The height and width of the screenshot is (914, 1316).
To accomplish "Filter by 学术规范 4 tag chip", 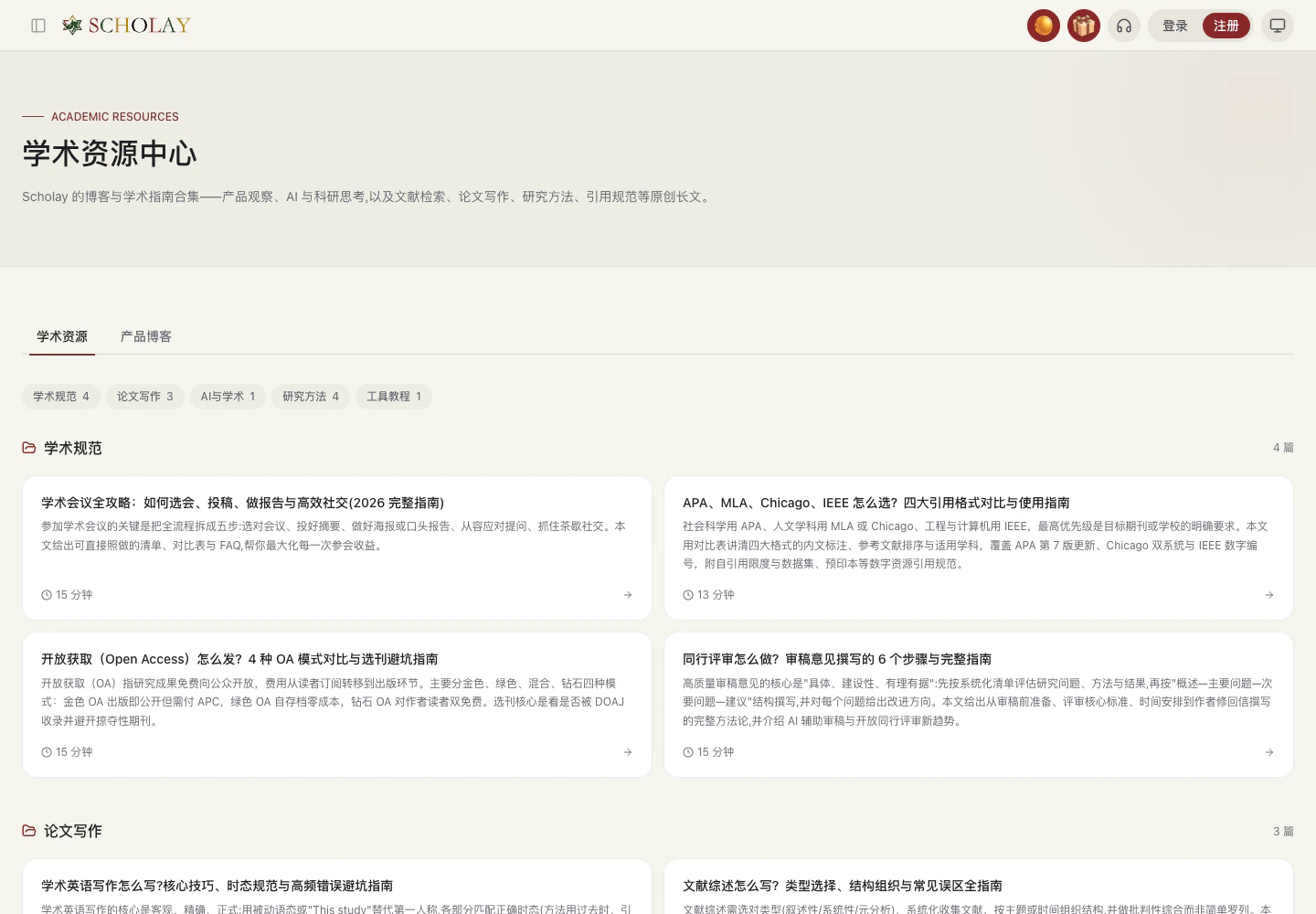I will click(61, 397).
